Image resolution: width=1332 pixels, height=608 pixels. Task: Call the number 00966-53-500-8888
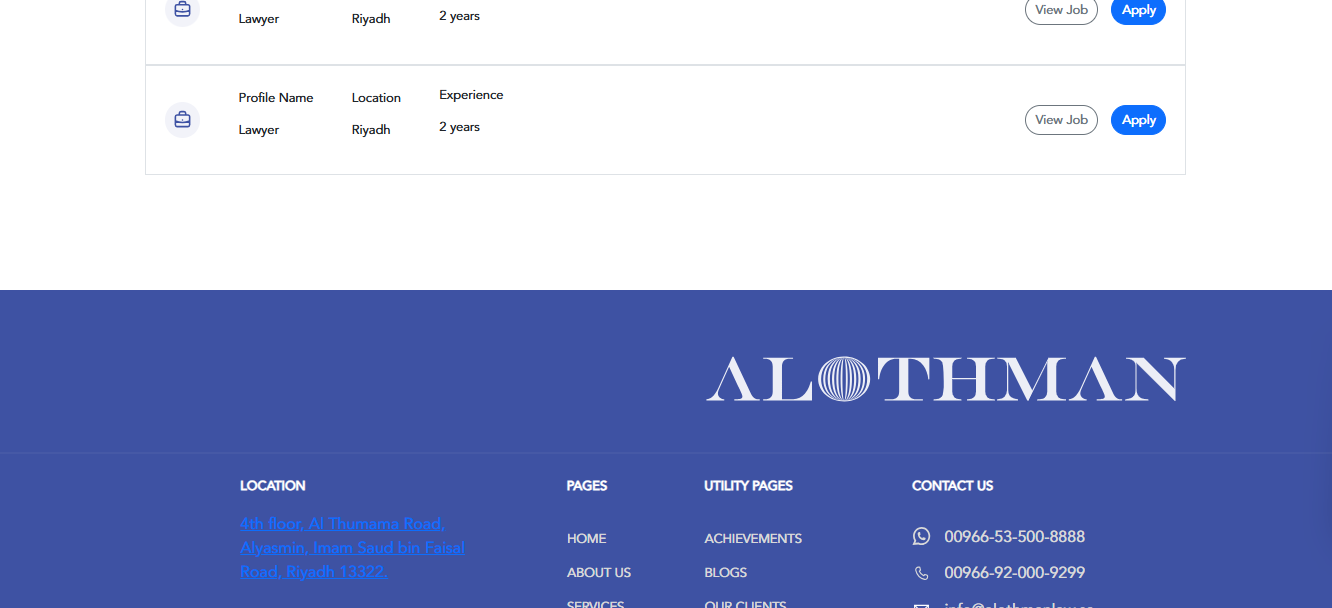(x=1014, y=537)
